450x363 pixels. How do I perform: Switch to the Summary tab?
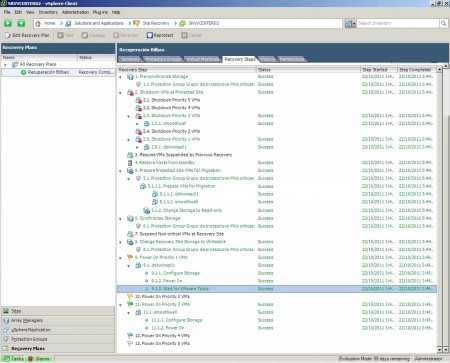click(x=130, y=59)
